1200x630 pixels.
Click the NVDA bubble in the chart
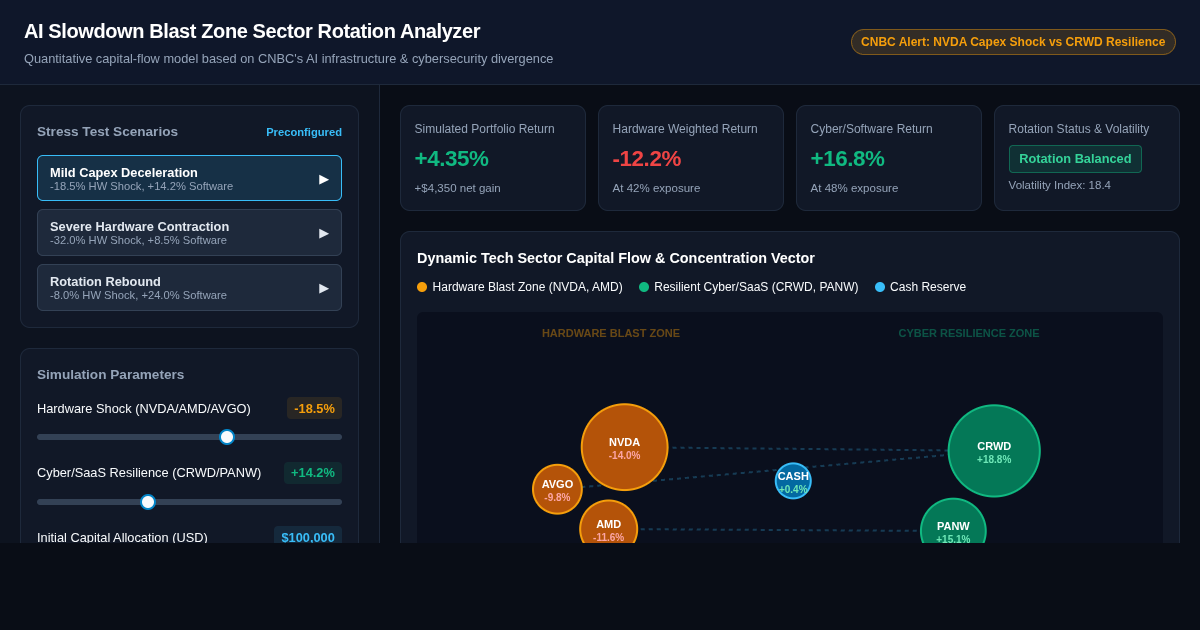[x=625, y=447]
